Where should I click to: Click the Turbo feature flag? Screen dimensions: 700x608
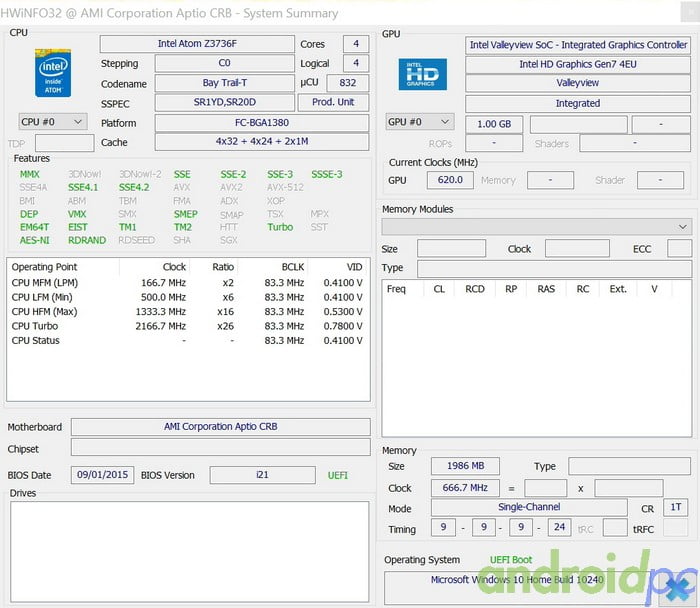click(x=280, y=227)
